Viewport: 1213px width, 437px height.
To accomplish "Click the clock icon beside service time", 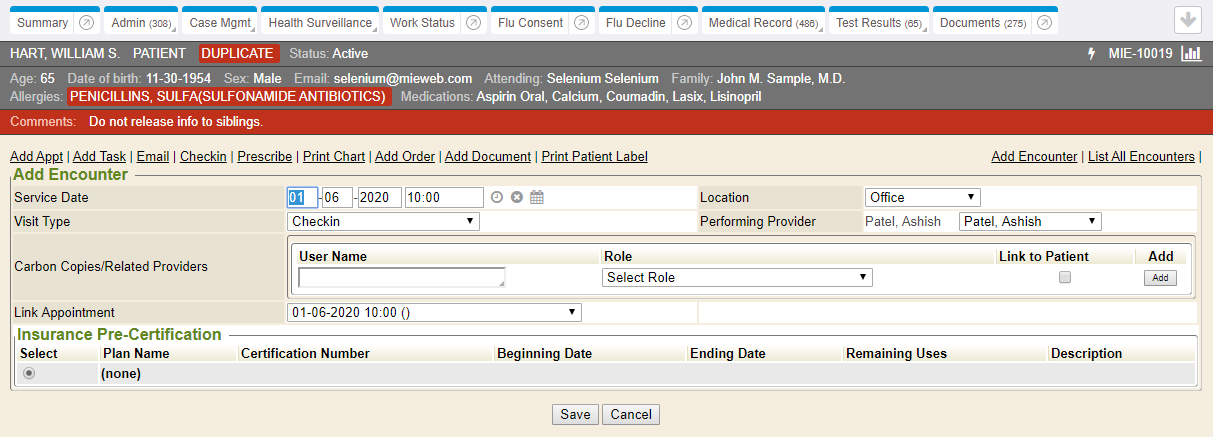I will pyautogui.click(x=497, y=197).
